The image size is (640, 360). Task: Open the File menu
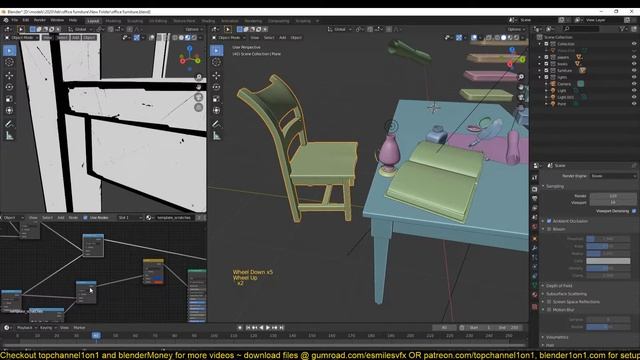click(x=15, y=20)
